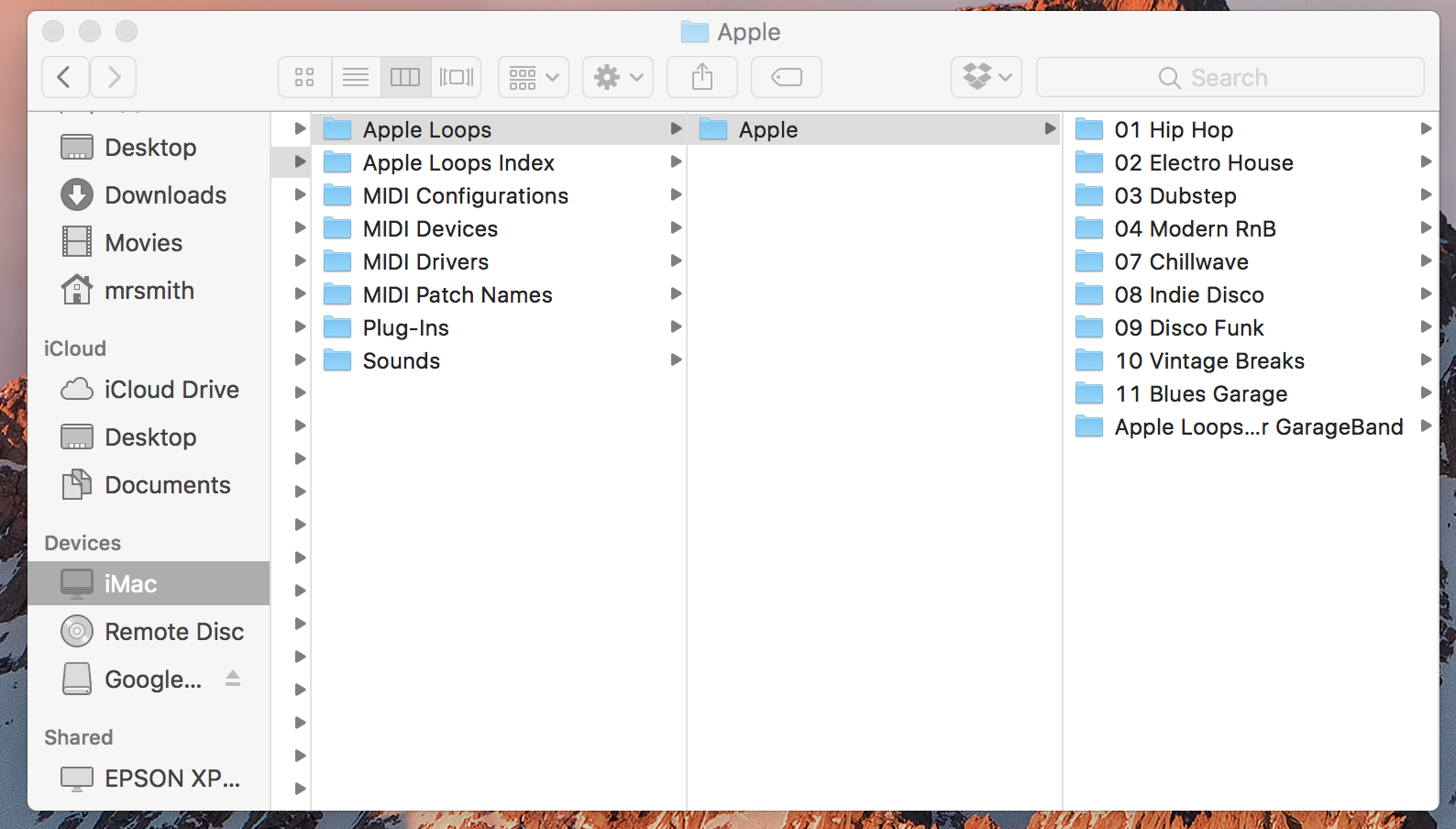
Task: Open iCloud Drive in sidebar
Action: click(x=149, y=390)
